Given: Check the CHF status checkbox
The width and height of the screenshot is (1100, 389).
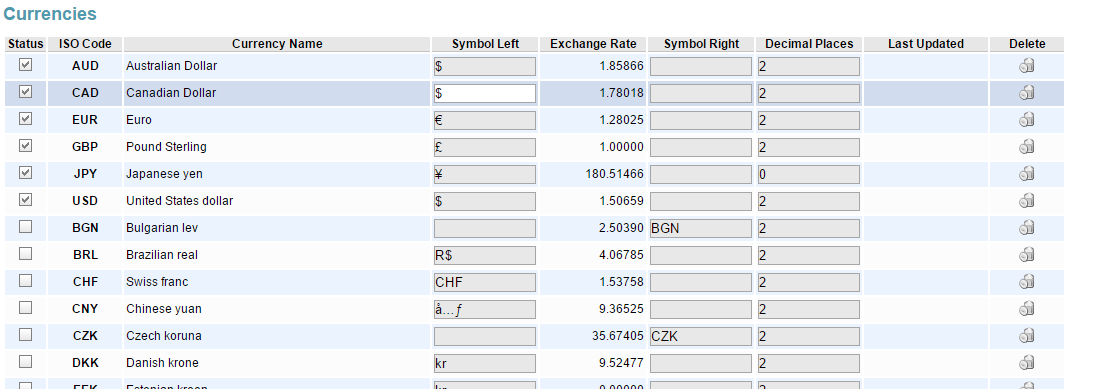Looking at the screenshot, I should pyautogui.click(x=25, y=280).
